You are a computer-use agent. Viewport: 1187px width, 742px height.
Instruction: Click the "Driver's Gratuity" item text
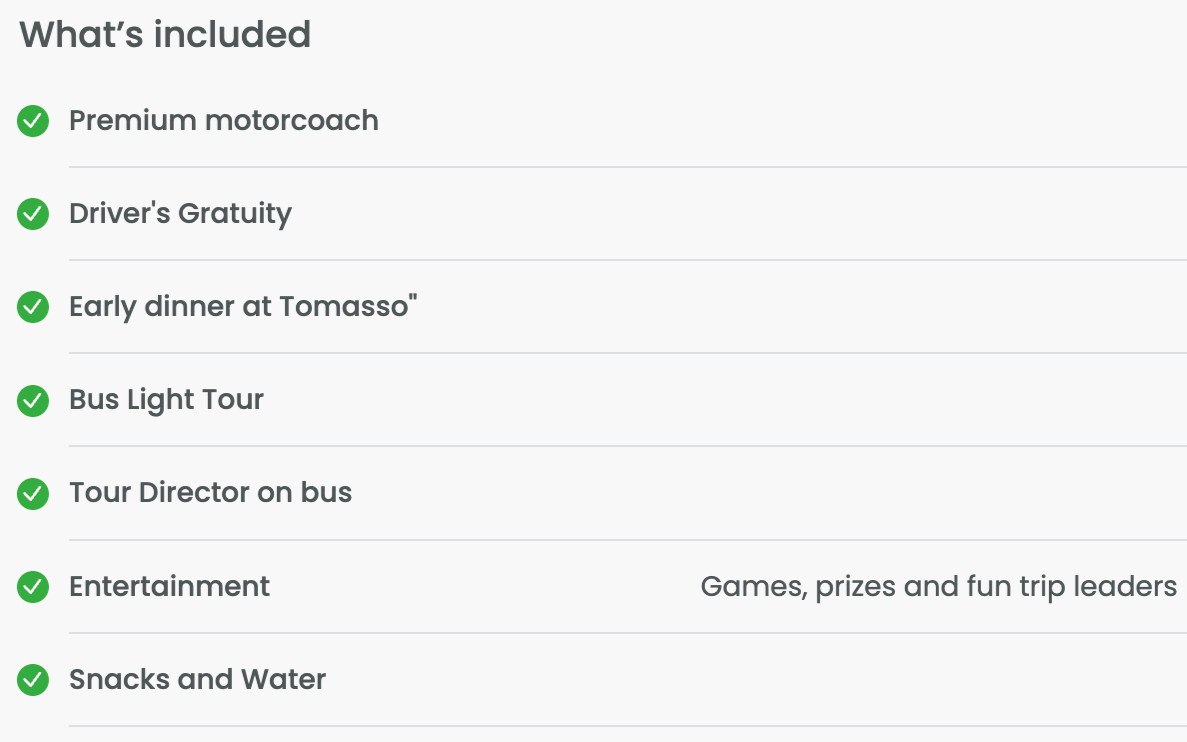pos(180,214)
